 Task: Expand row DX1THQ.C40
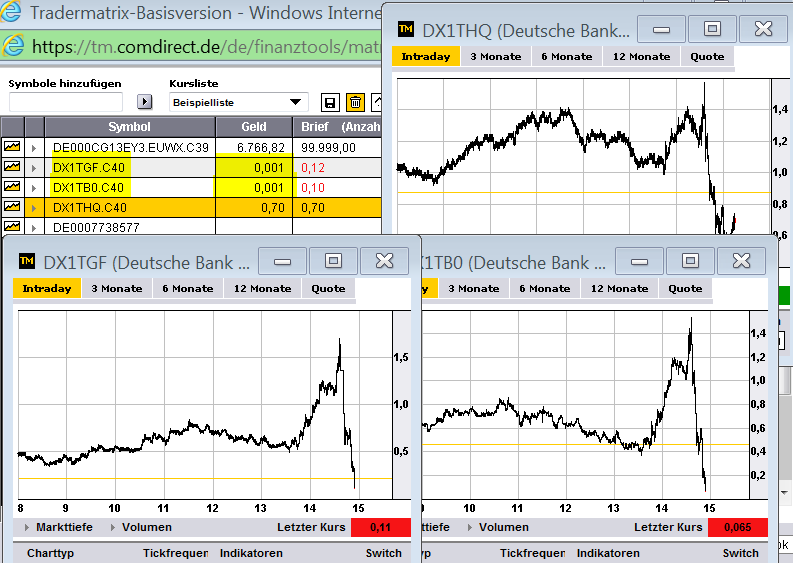[34, 208]
